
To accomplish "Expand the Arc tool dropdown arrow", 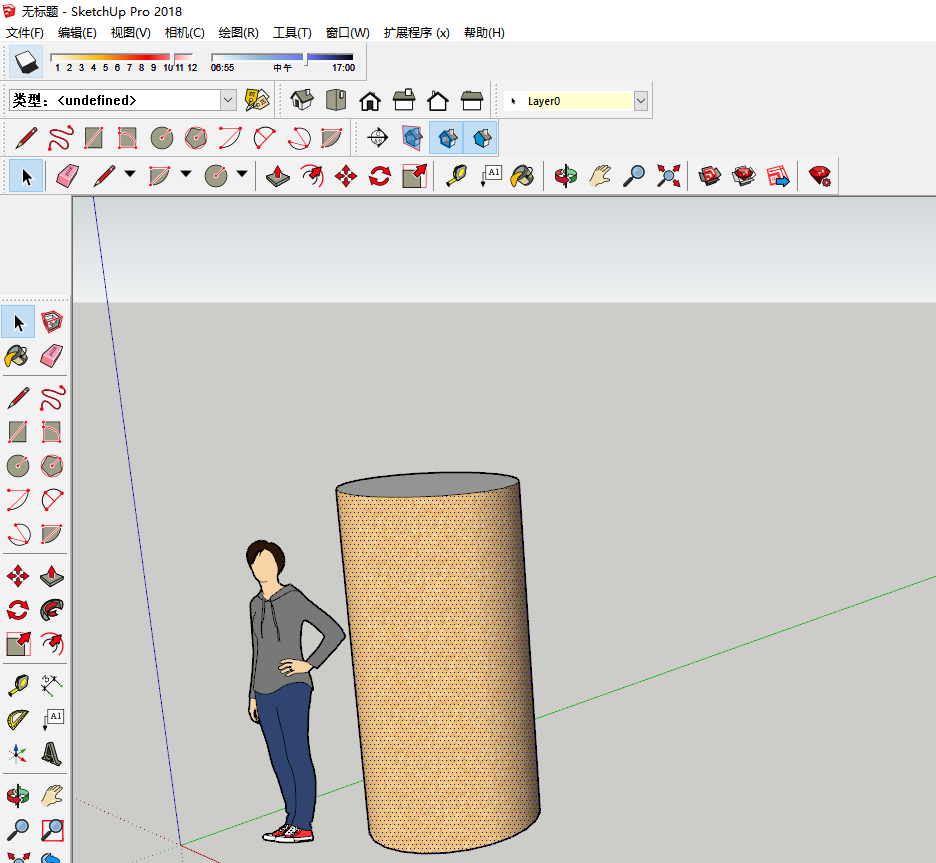I will point(186,174).
